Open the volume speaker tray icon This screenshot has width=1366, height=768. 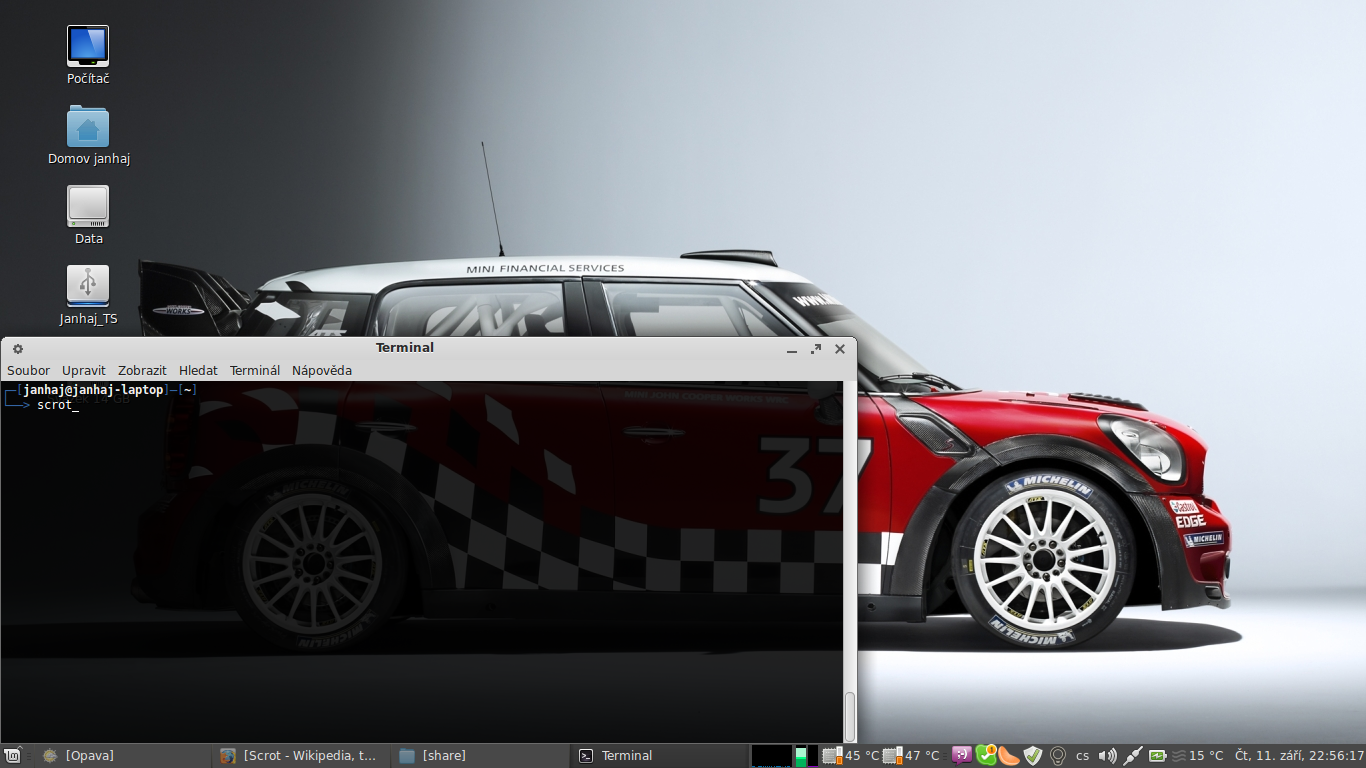tap(1107, 756)
